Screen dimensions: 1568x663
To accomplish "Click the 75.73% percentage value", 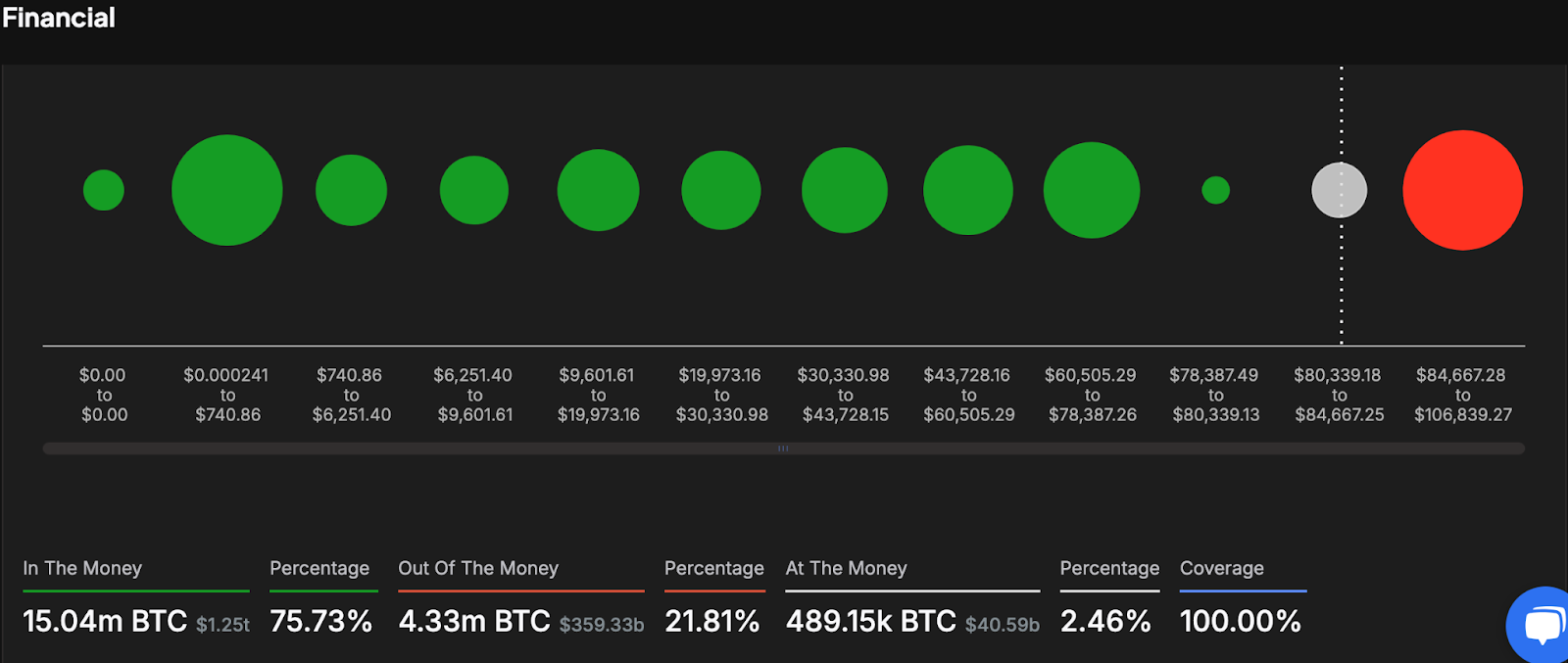I will click(321, 621).
